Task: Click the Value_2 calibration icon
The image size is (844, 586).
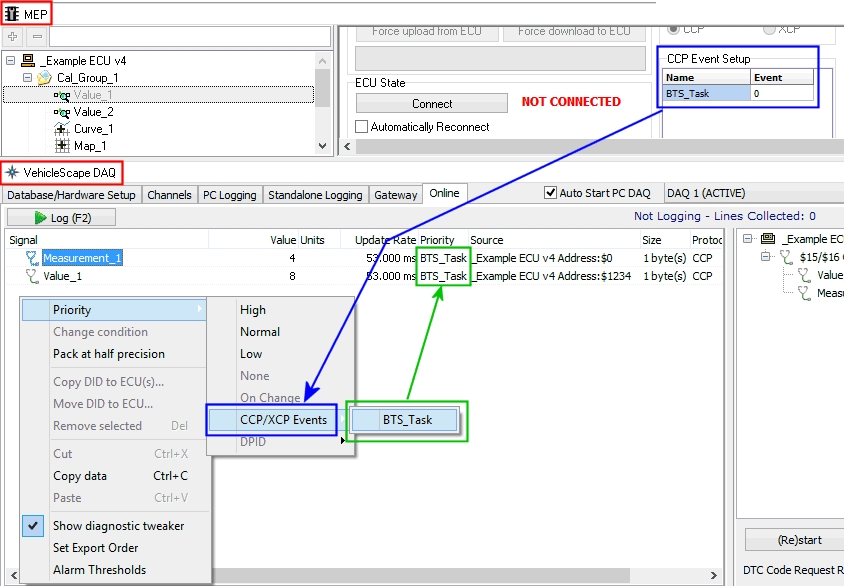Action: click(x=62, y=112)
